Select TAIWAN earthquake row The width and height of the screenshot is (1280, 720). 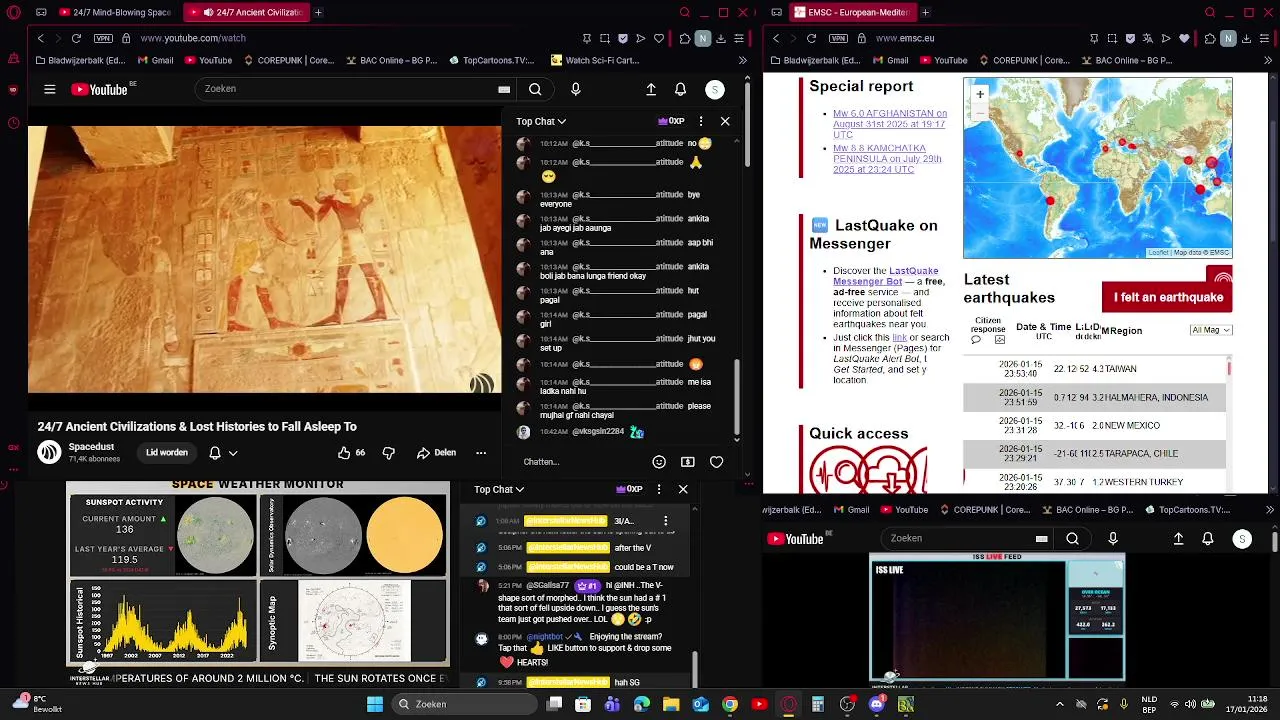[1095, 369]
